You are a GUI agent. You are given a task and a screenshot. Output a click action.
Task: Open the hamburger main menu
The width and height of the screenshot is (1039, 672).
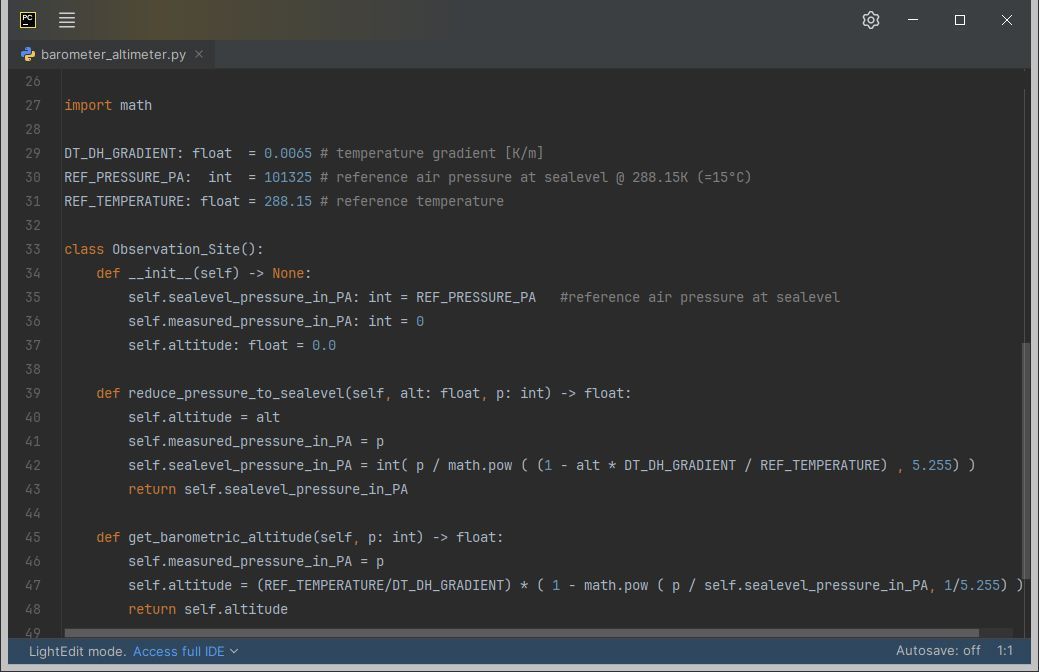pyautogui.click(x=67, y=20)
